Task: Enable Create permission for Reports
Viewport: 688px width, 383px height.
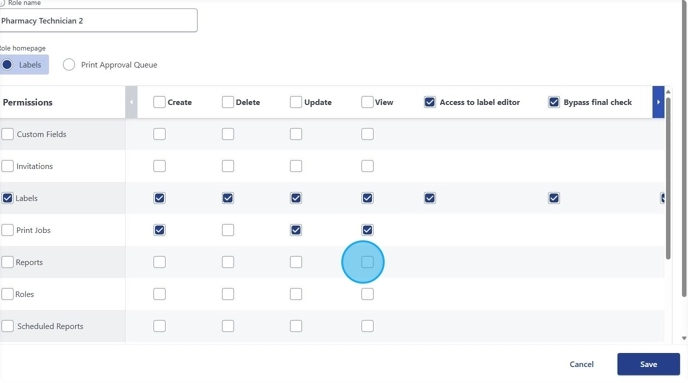Action: tap(159, 262)
